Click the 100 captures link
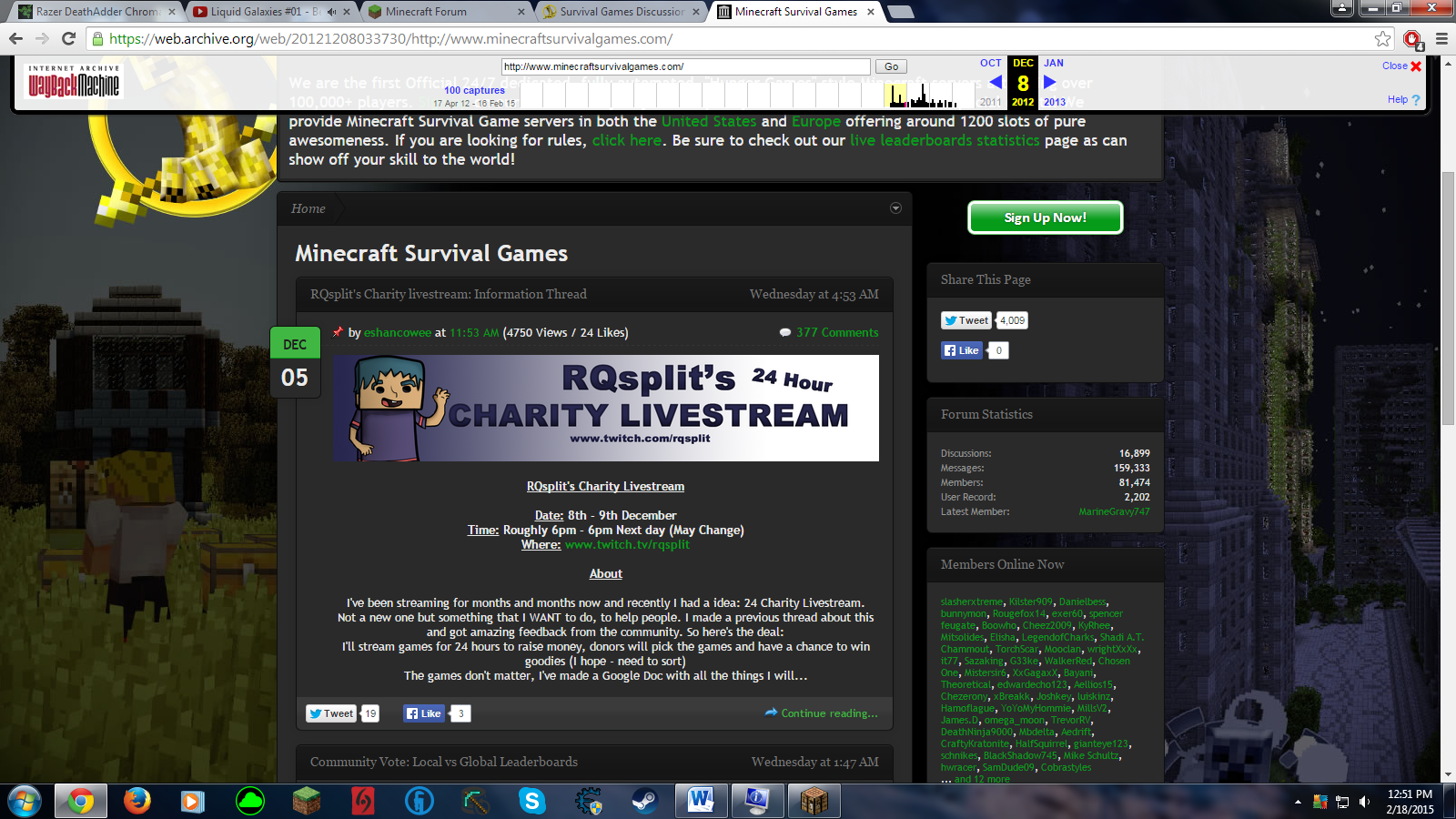This screenshot has height=819, width=1456. click(x=474, y=90)
